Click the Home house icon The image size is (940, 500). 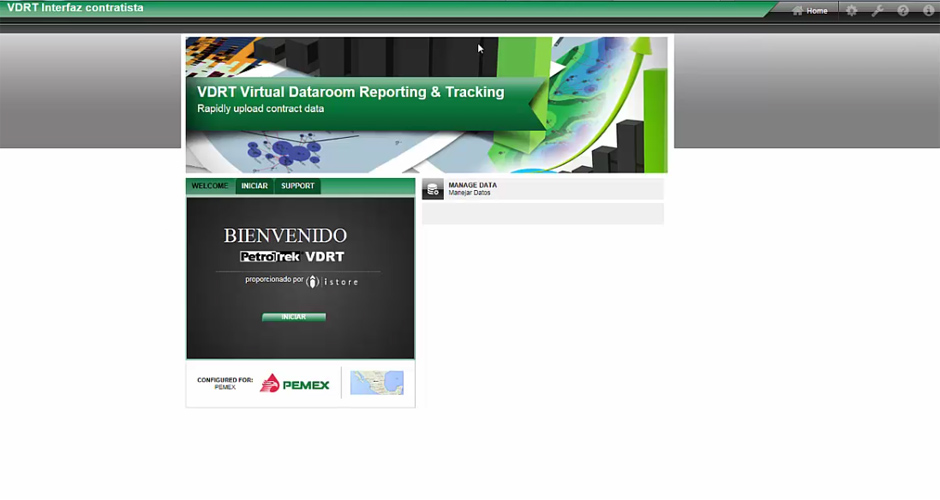pos(798,11)
